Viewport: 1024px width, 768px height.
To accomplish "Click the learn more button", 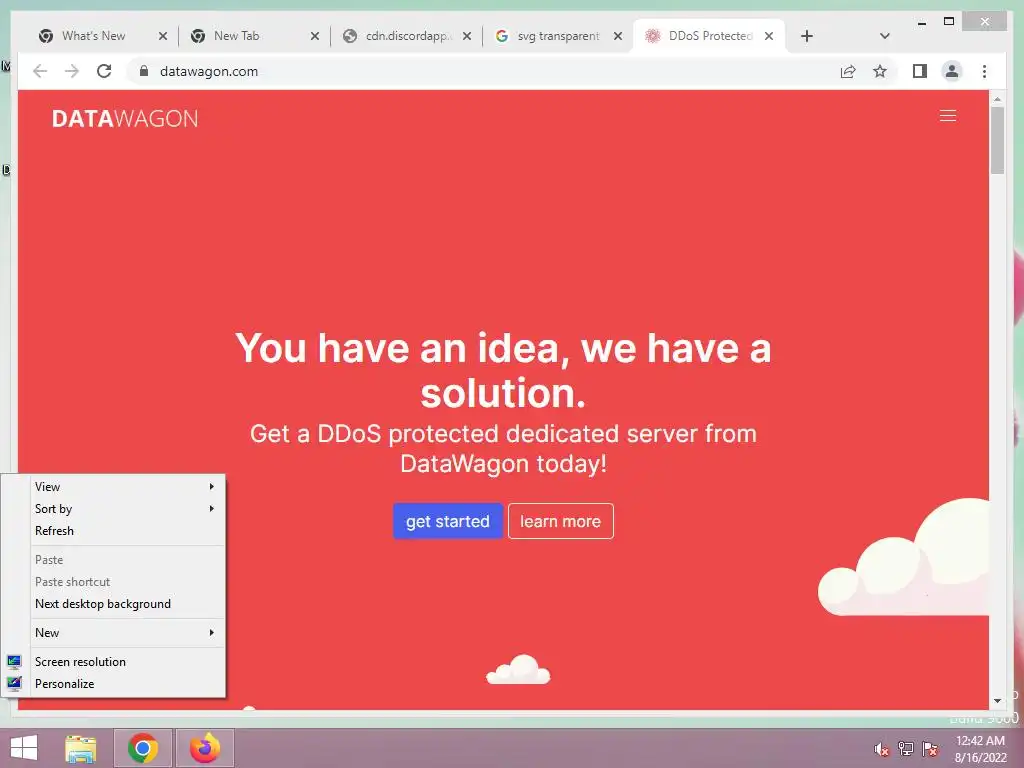I will pyautogui.click(x=560, y=521).
